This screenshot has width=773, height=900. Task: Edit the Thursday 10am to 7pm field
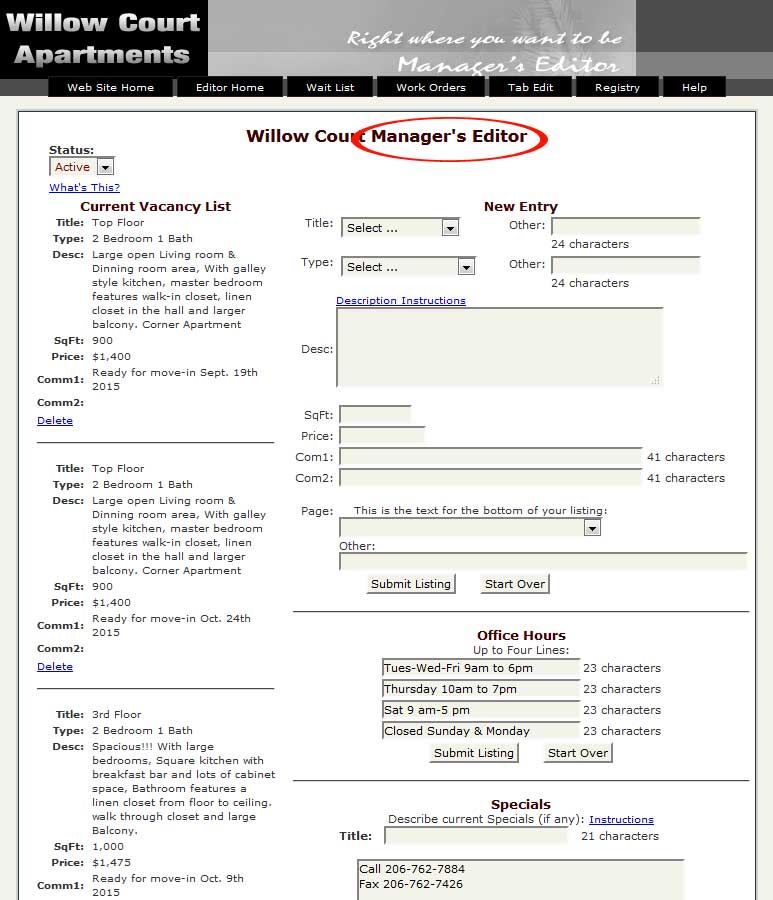481,689
